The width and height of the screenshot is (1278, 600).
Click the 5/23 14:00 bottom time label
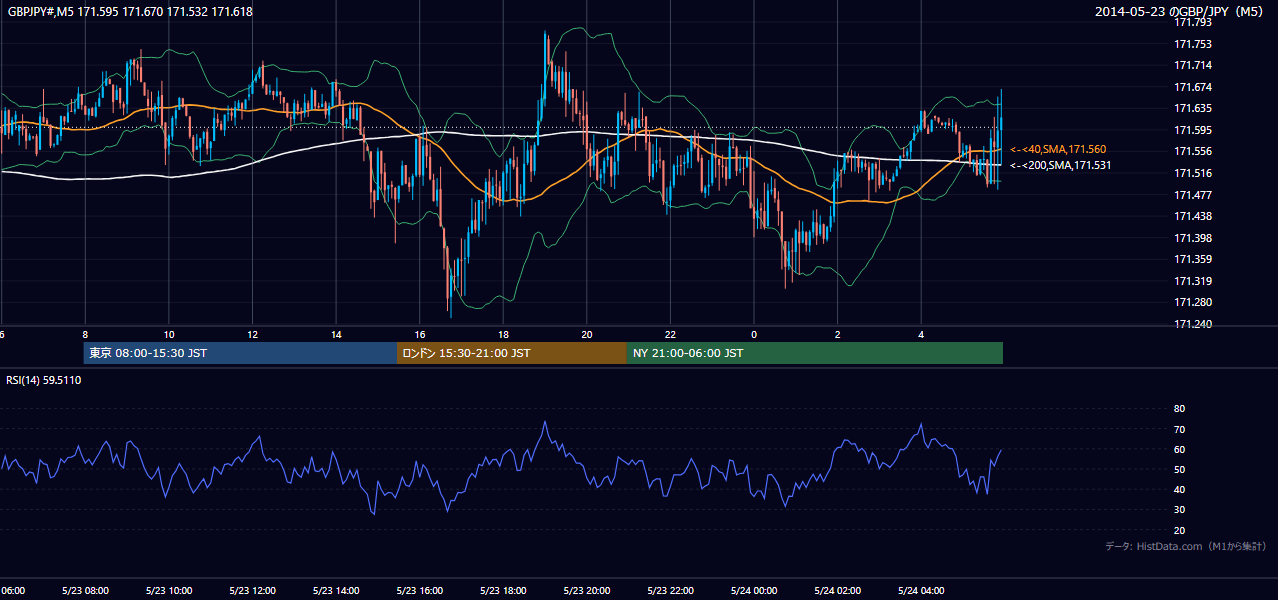click(x=336, y=591)
